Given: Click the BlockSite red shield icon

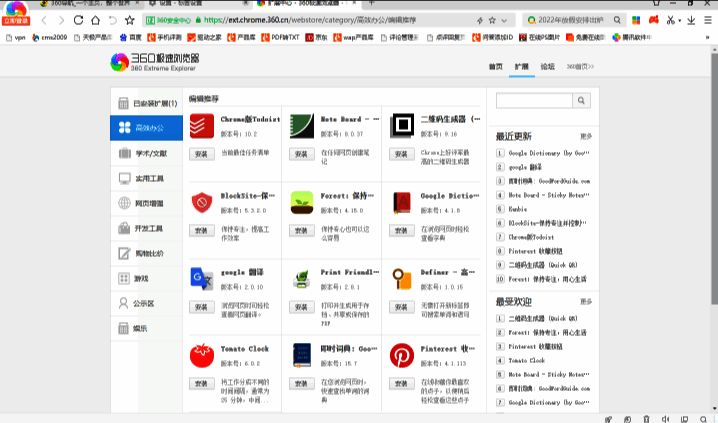Looking at the screenshot, I should [202, 202].
